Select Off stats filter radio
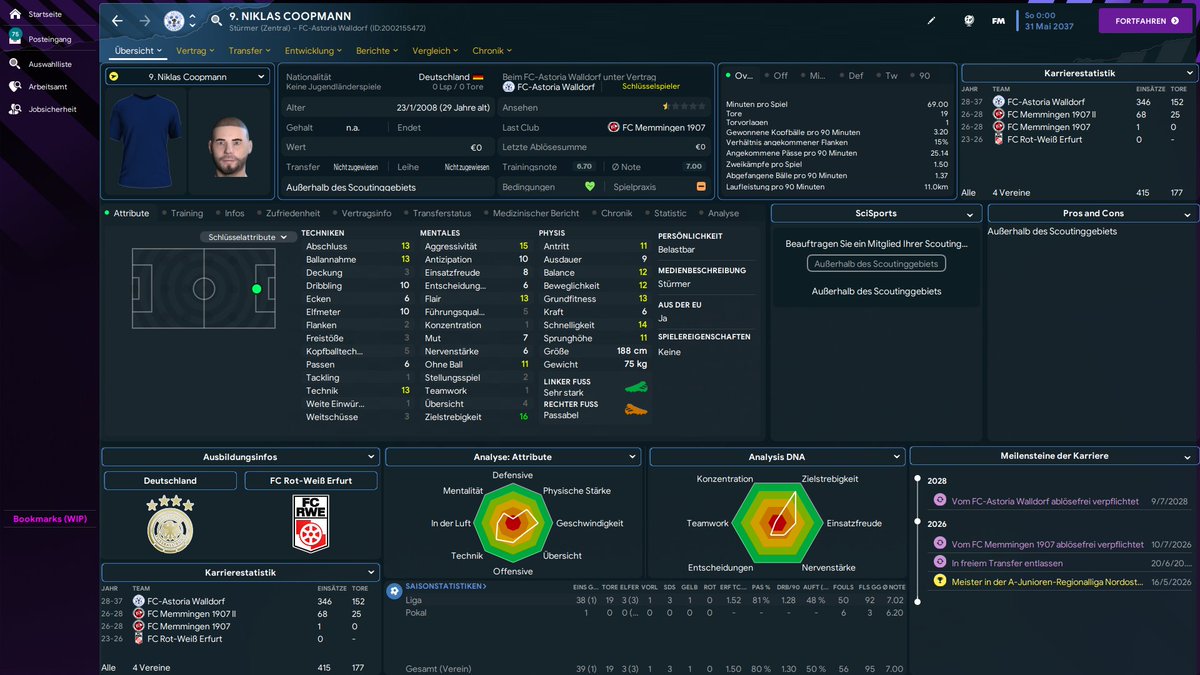The image size is (1200, 675). click(775, 76)
